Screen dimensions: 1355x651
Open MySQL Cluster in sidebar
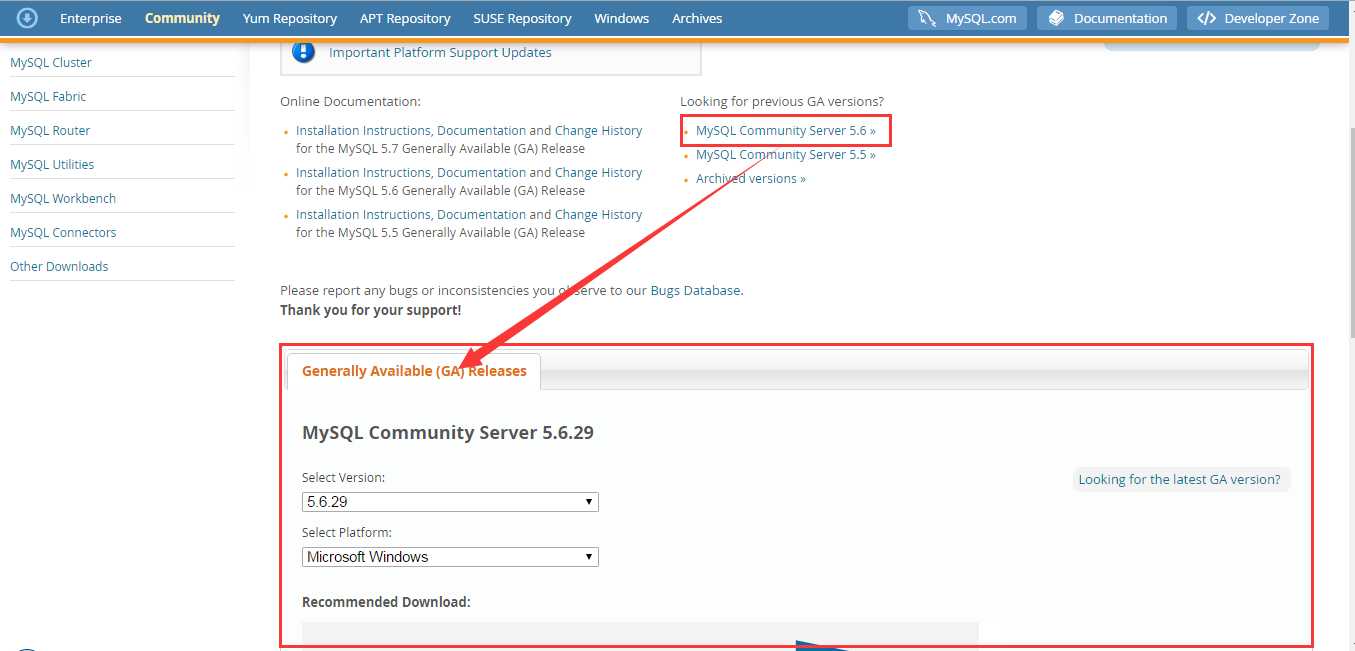pyautogui.click(x=51, y=62)
